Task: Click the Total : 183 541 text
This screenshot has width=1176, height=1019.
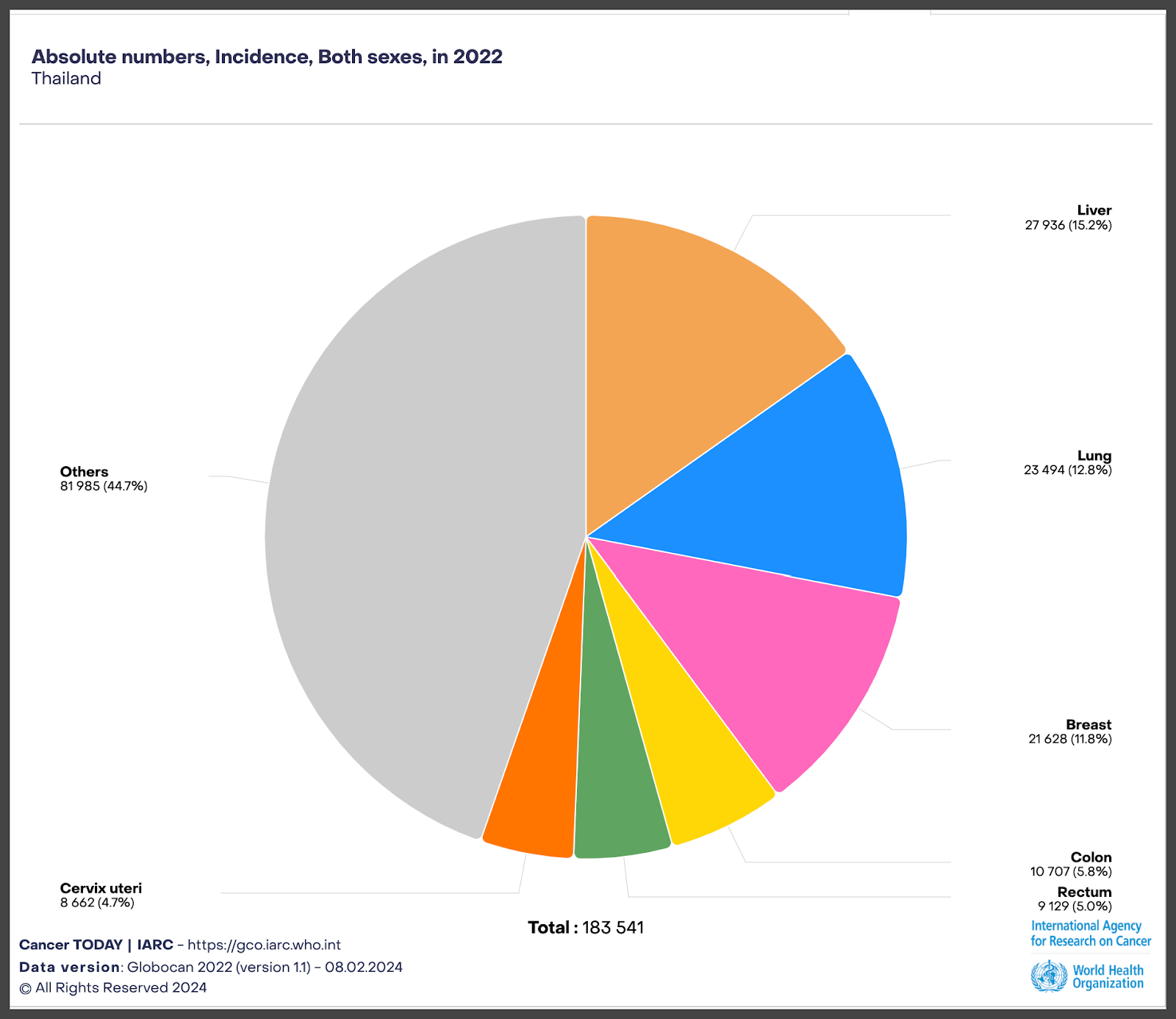Action: pos(586,927)
